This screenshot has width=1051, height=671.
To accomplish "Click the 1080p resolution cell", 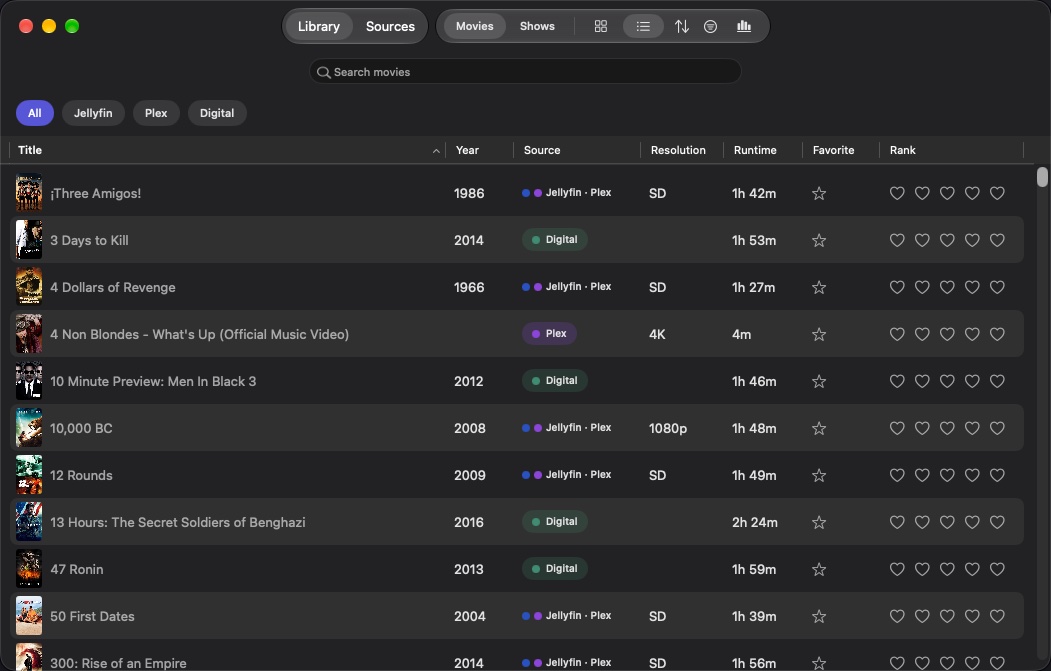I will click(668, 428).
